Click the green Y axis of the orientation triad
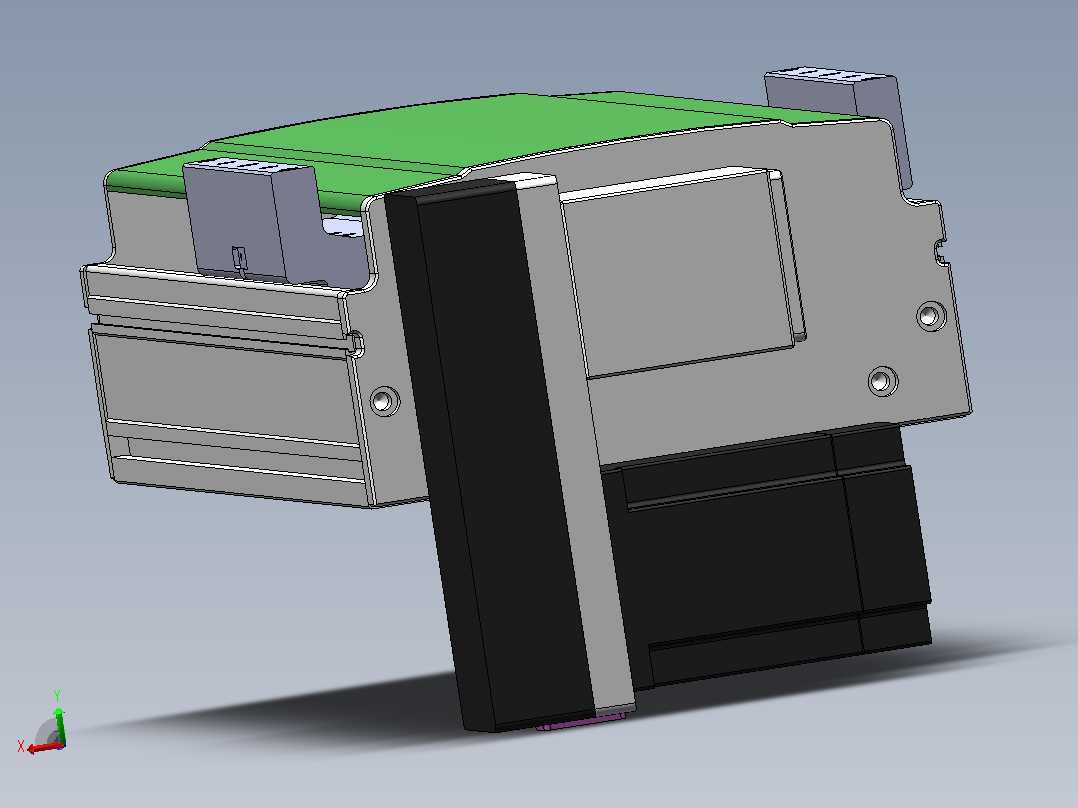1078x808 pixels. point(60,725)
